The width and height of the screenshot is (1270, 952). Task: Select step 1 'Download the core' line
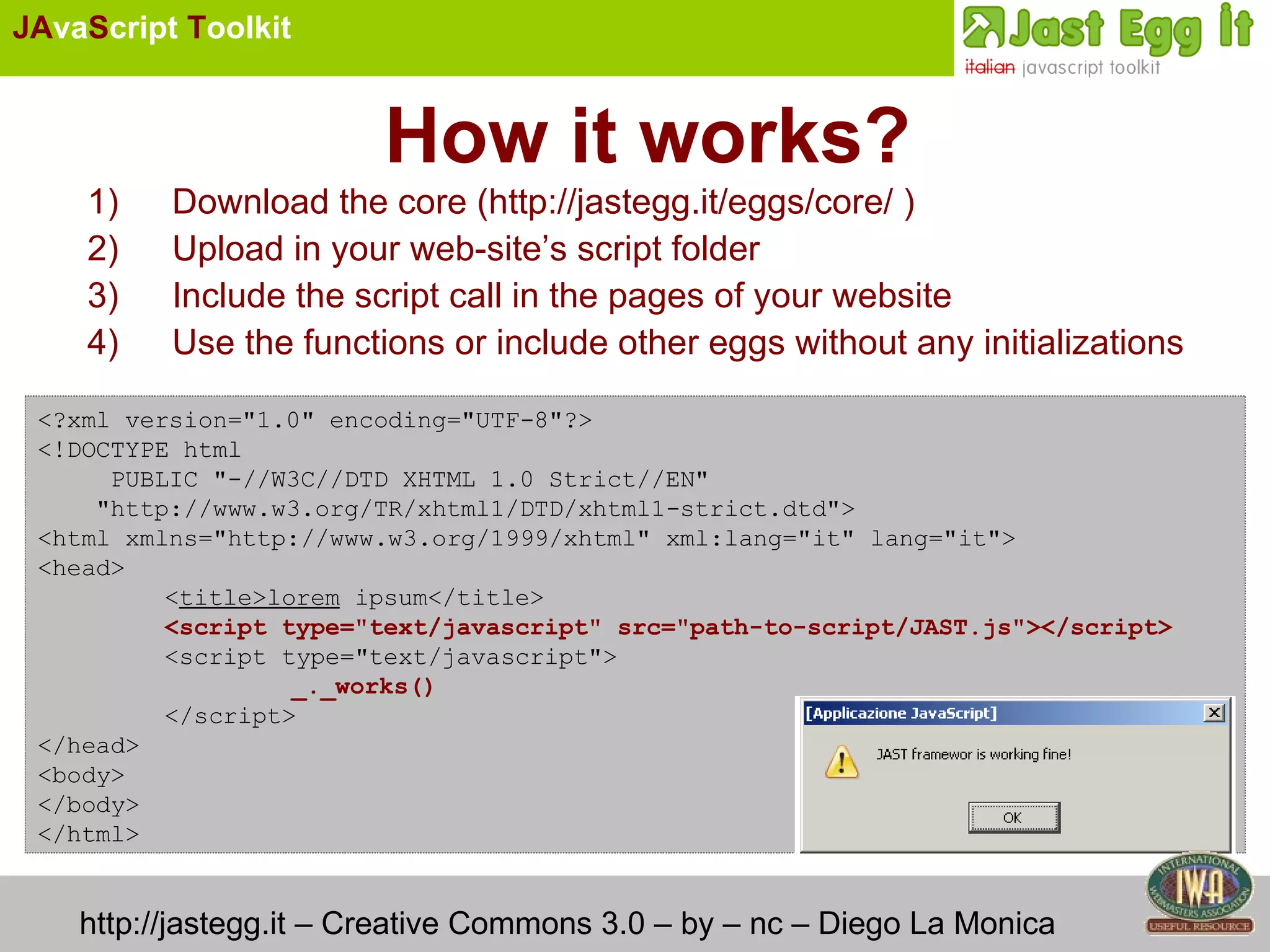[501, 202]
